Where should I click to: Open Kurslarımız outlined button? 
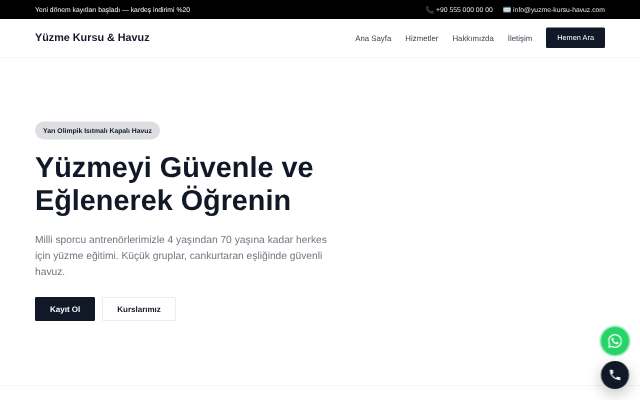(139, 309)
